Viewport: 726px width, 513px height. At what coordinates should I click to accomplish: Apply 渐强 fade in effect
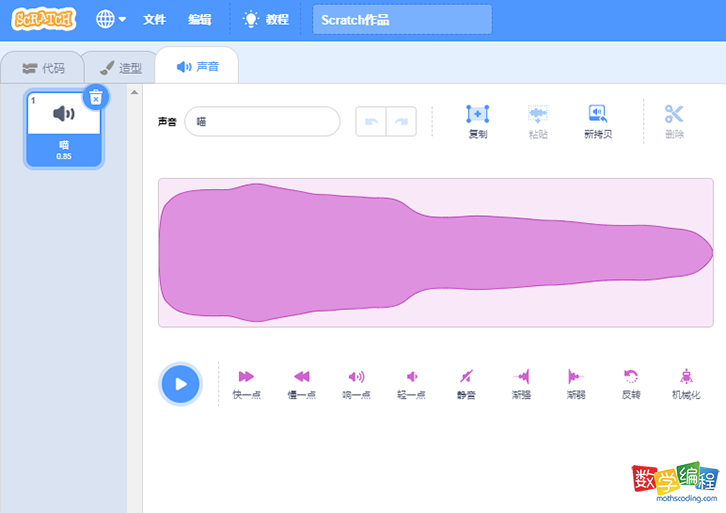(x=521, y=385)
